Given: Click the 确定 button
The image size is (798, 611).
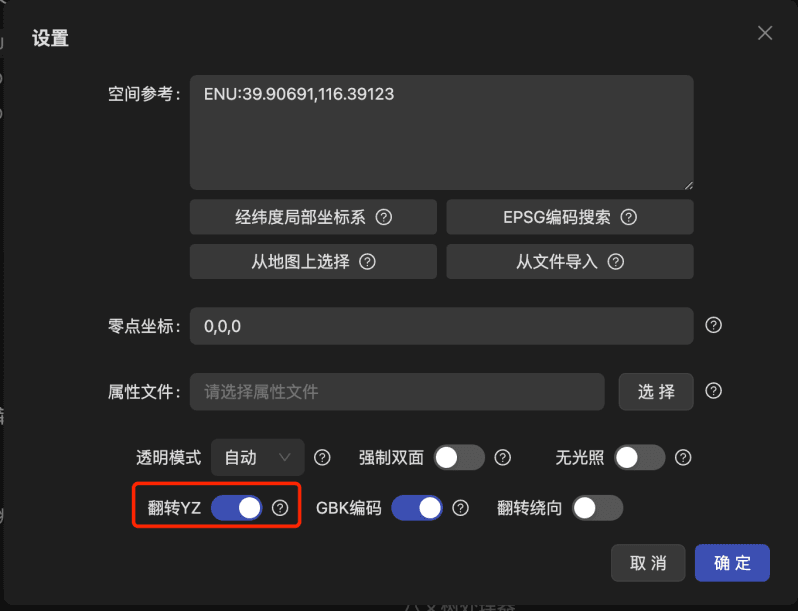Looking at the screenshot, I should pyautogui.click(x=732, y=563).
